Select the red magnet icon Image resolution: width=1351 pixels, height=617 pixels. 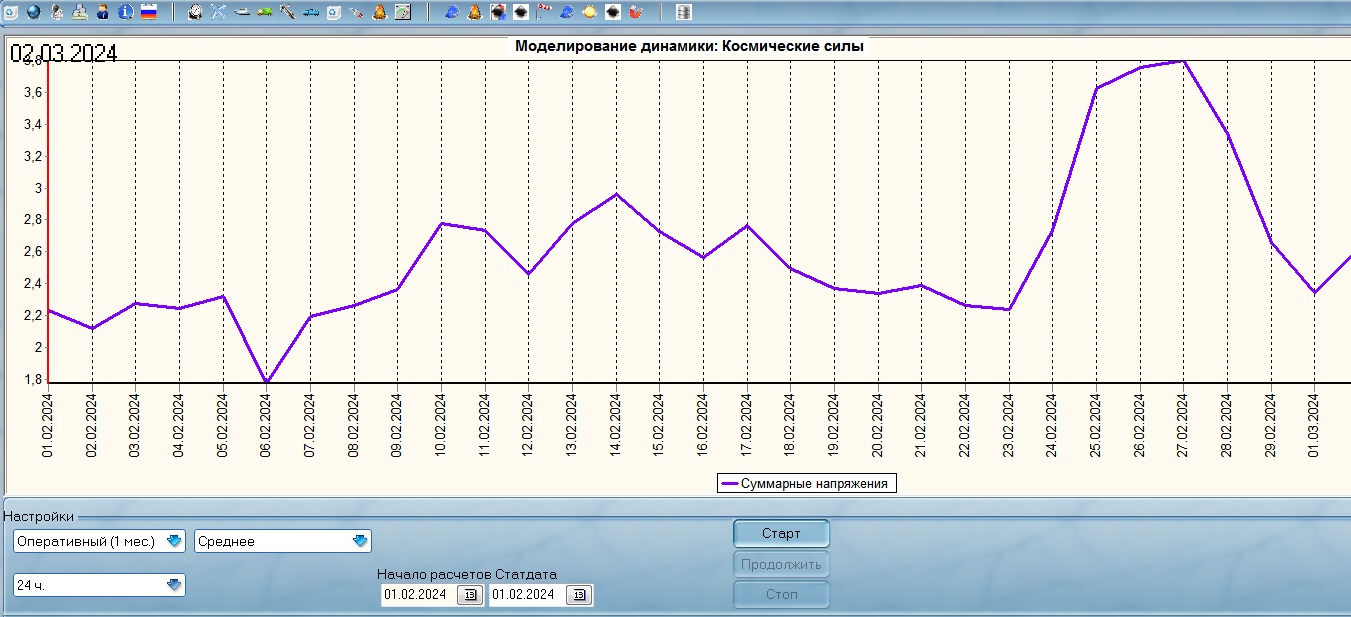coord(636,12)
